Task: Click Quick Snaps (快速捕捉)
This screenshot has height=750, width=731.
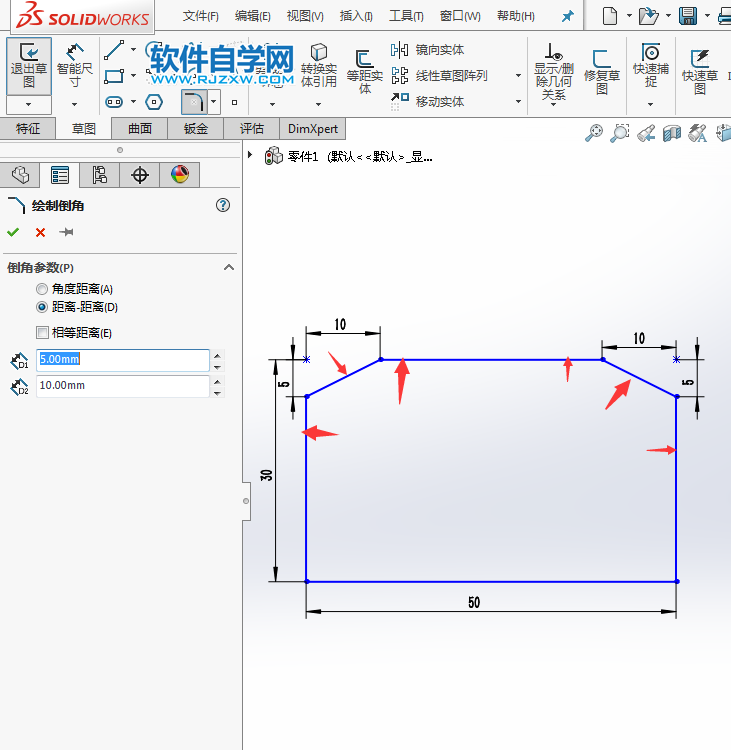Action: [651, 66]
